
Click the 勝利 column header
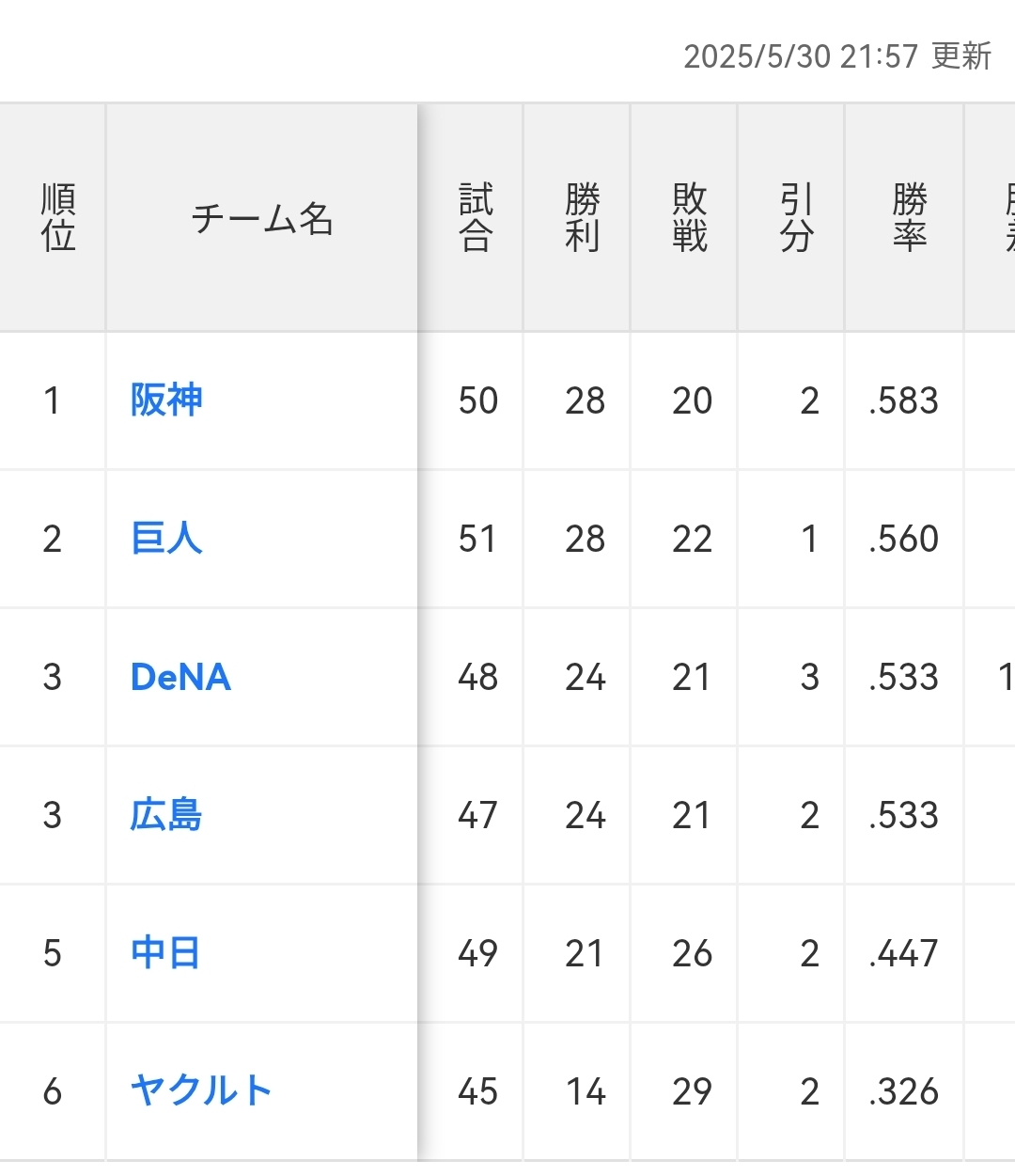tap(583, 218)
